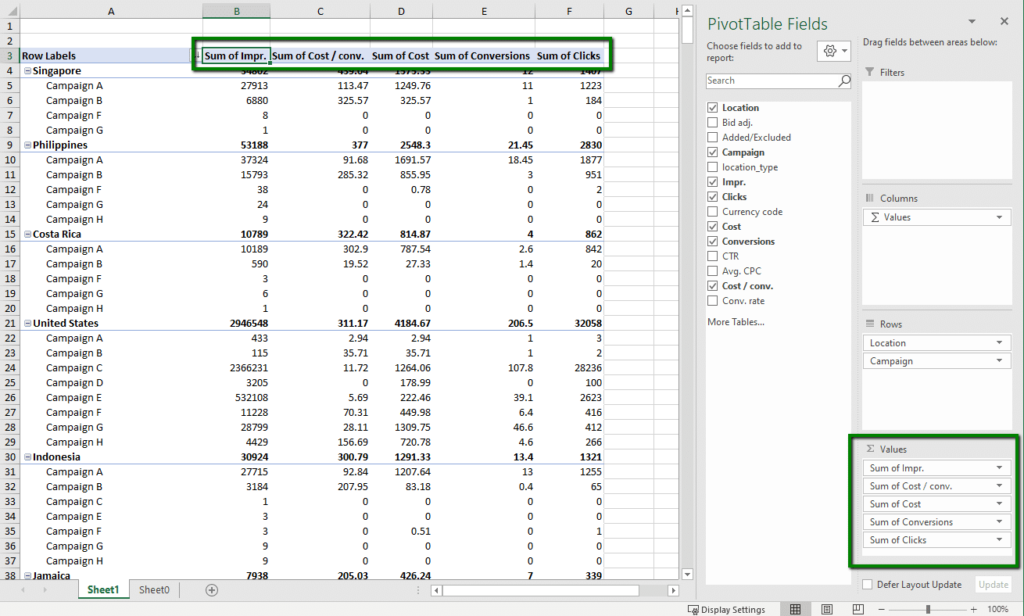Collapse the United States row group
The image size is (1024, 616).
coord(28,323)
